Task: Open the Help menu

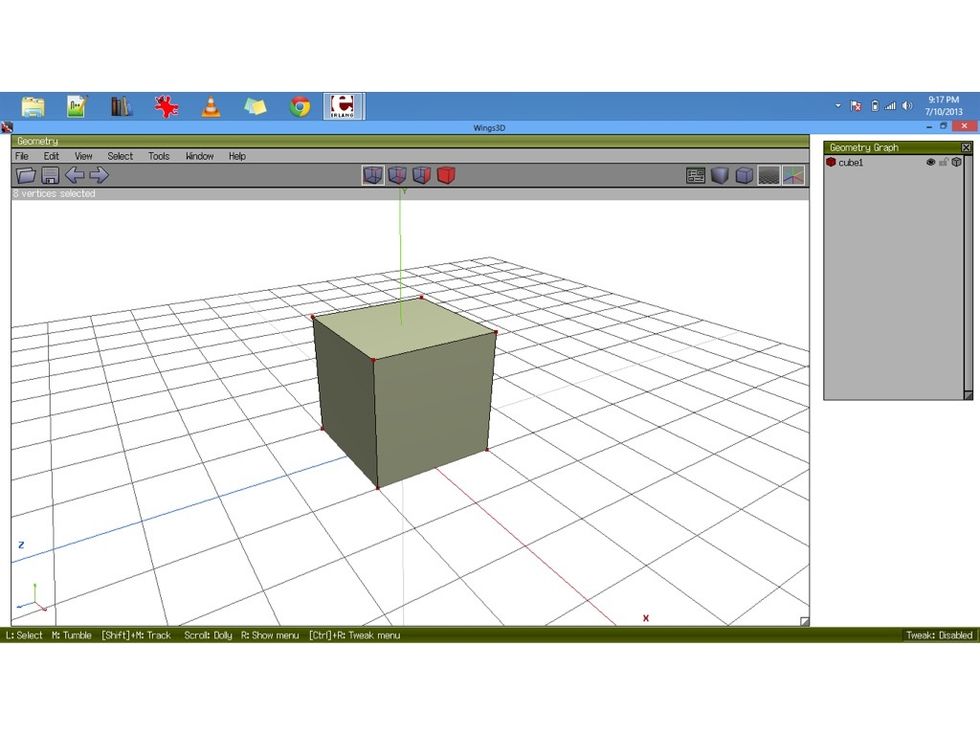Action: point(237,156)
